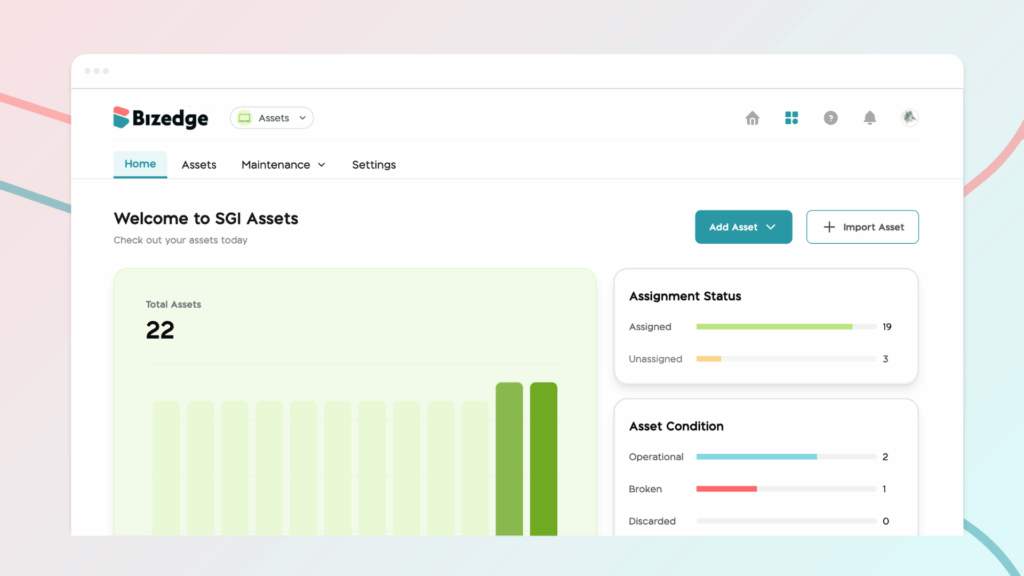Image resolution: width=1024 pixels, height=576 pixels.
Task: Click the plus icon on Import Asset
Action: (829, 227)
